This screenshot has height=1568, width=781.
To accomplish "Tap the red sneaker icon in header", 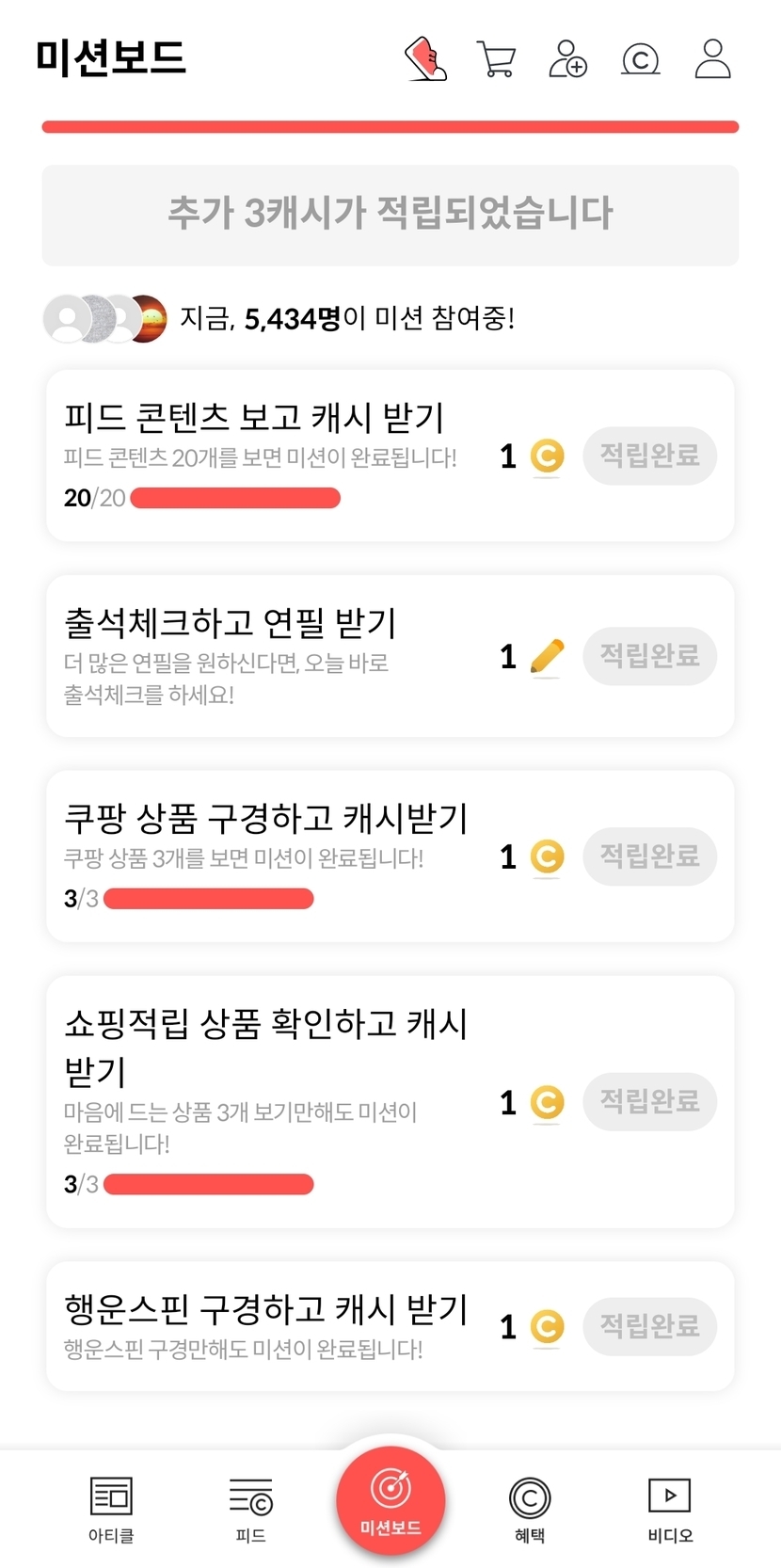I will (x=425, y=59).
